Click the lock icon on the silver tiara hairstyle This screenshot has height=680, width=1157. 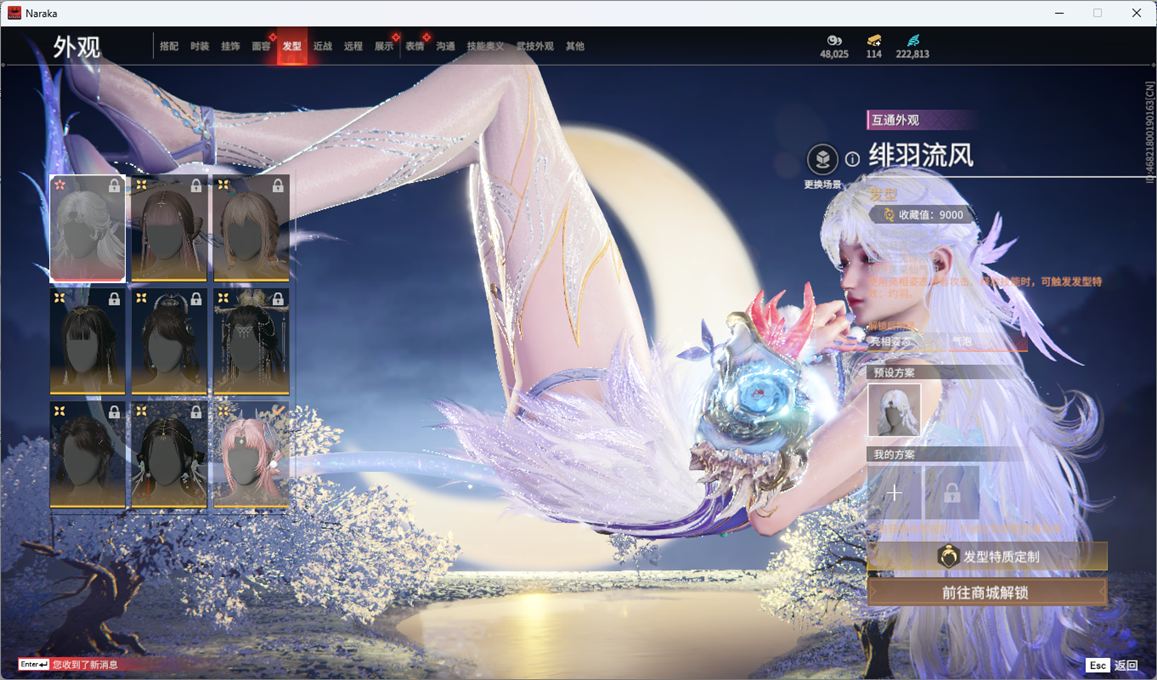tap(196, 299)
